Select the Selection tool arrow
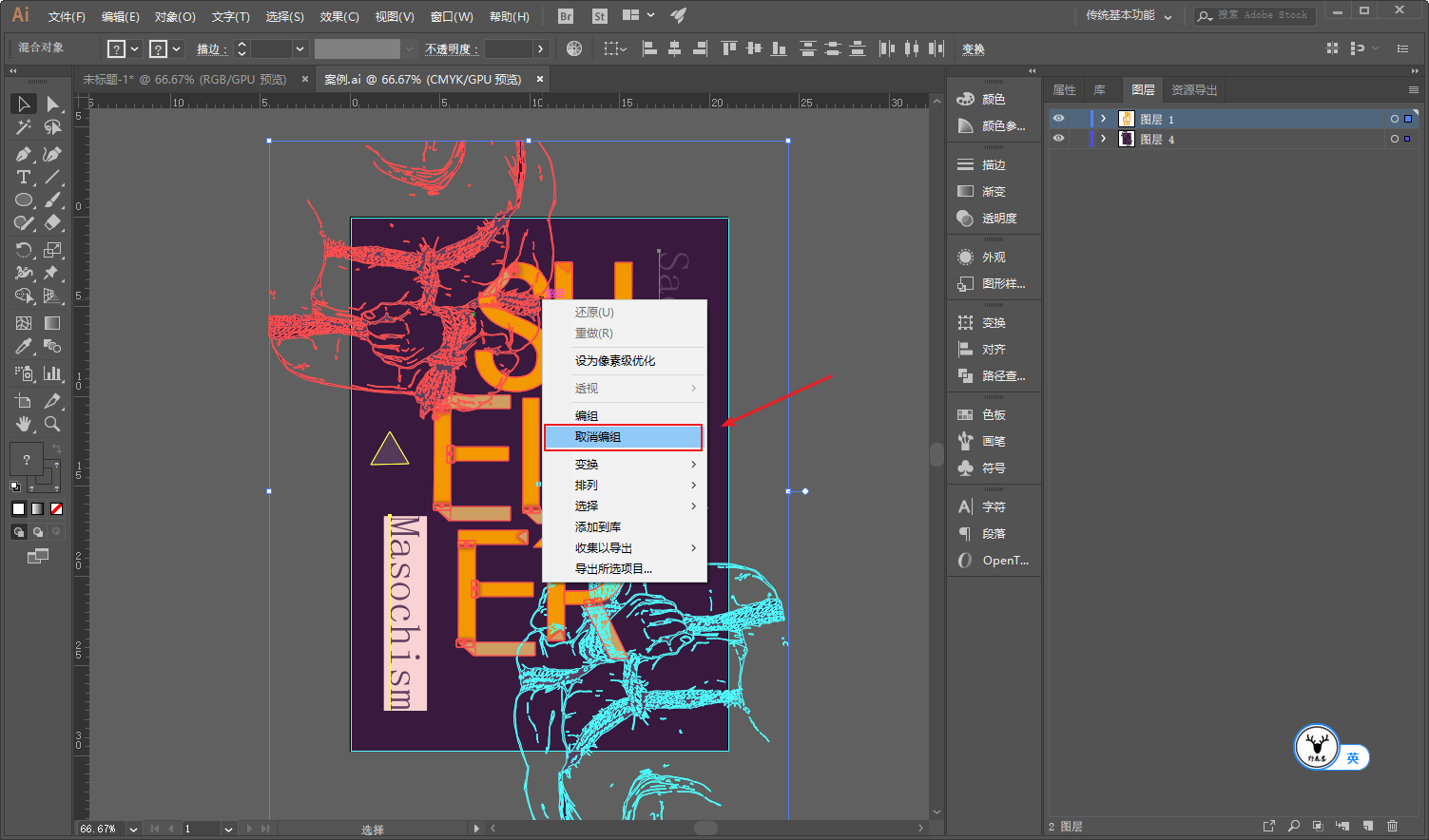The height and width of the screenshot is (840, 1429). (x=24, y=104)
